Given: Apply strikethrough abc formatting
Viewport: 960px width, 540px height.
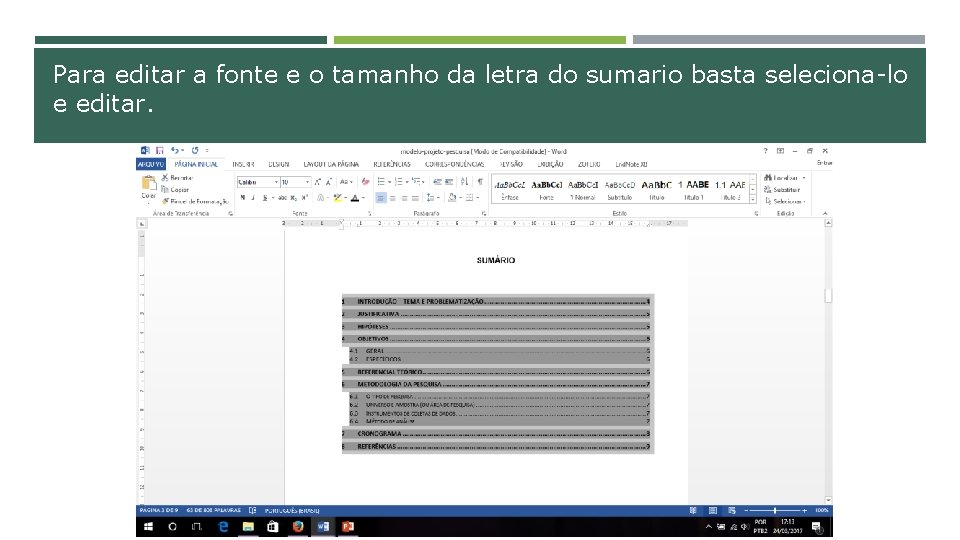Looking at the screenshot, I should tap(282, 198).
